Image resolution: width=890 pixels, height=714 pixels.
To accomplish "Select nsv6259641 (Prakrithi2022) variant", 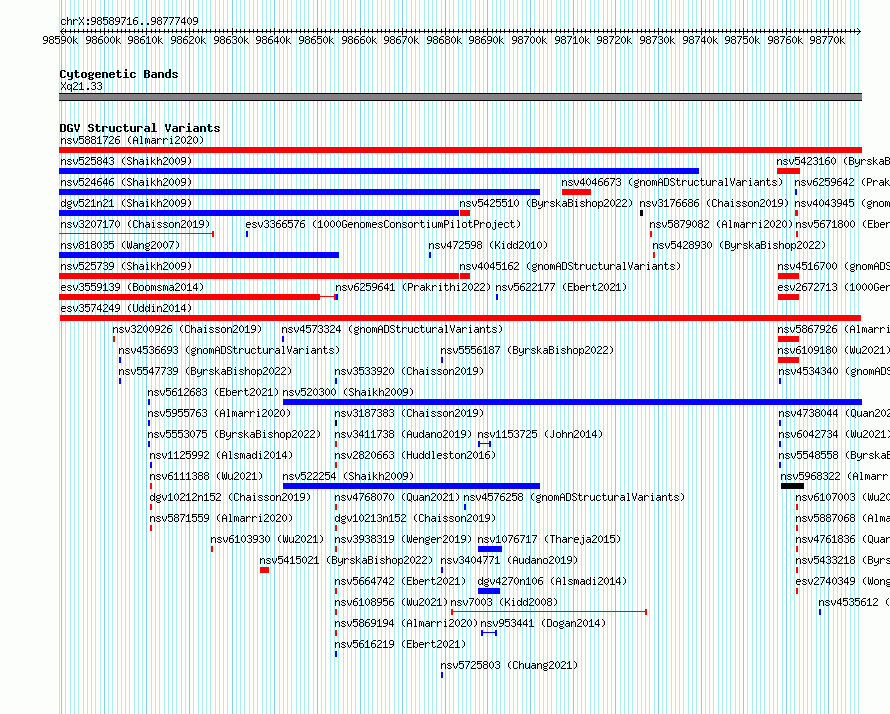I will pyautogui.click(x=413, y=287).
